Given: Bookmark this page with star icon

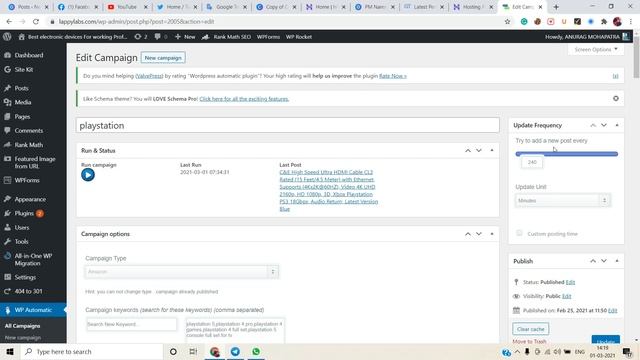Looking at the screenshot, I should (x=507, y=22).
